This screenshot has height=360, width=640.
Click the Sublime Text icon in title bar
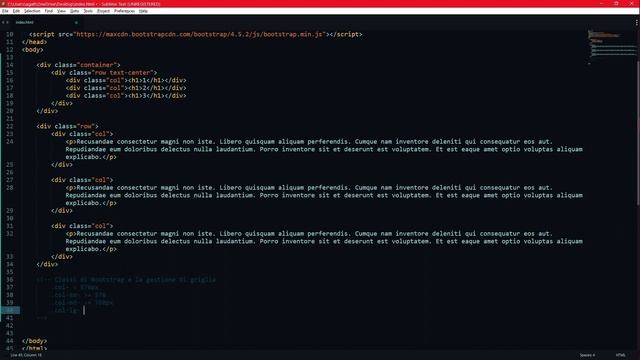tap(3, 4)
